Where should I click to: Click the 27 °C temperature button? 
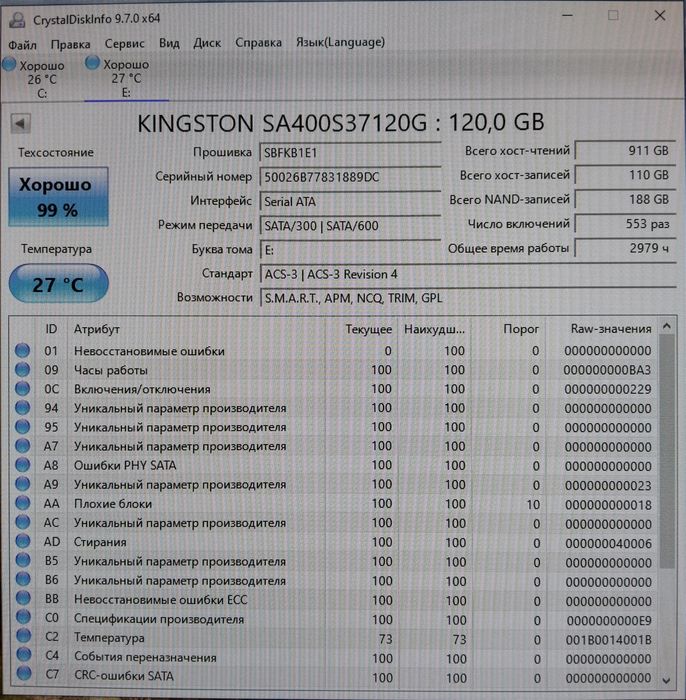58,283
